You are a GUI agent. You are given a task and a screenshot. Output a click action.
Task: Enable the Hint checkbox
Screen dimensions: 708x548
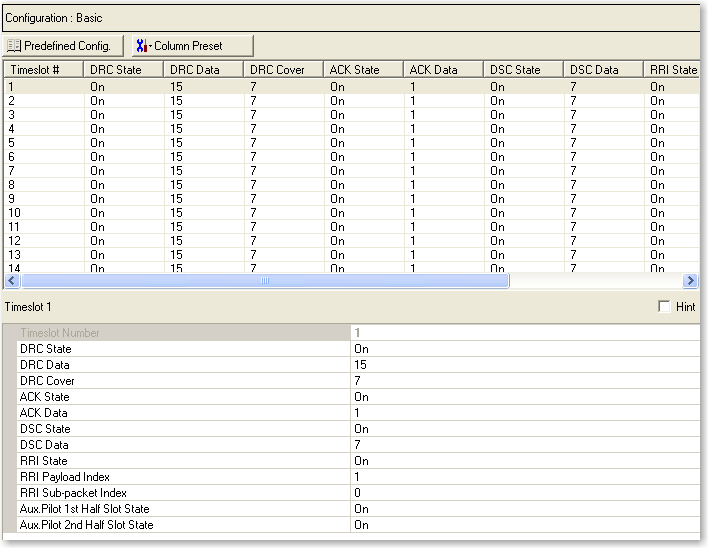[x=664, y=307]
